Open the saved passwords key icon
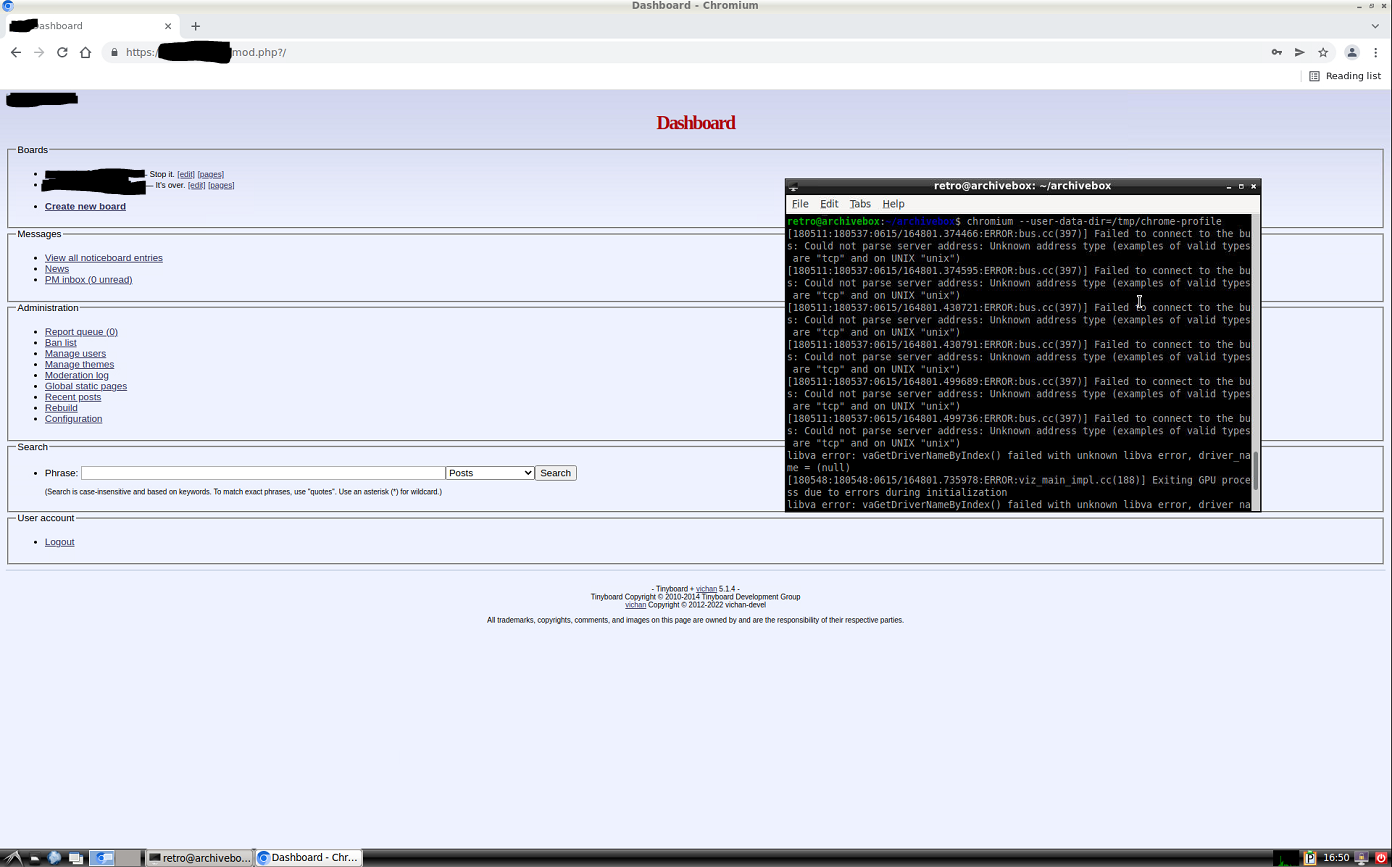 pyautogui.click(x=1277, y=52)
